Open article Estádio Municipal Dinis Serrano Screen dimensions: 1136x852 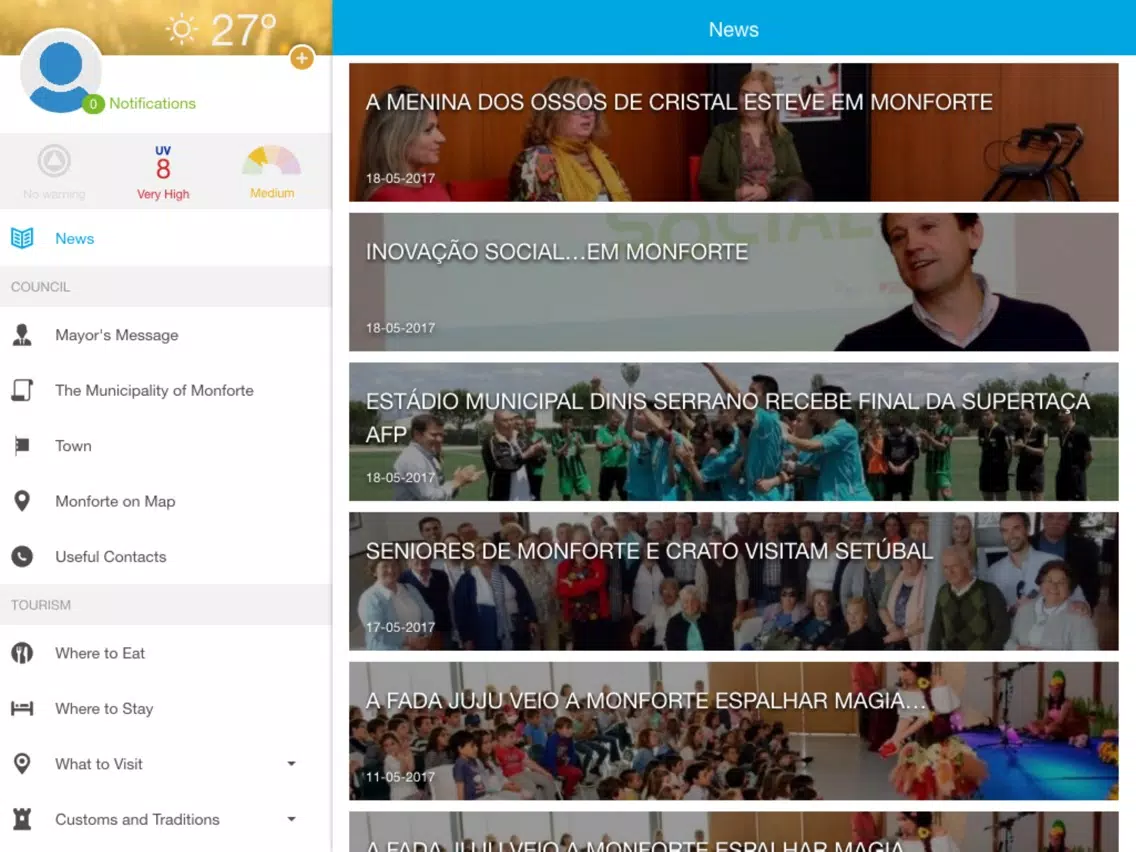(x=733, y=432)
